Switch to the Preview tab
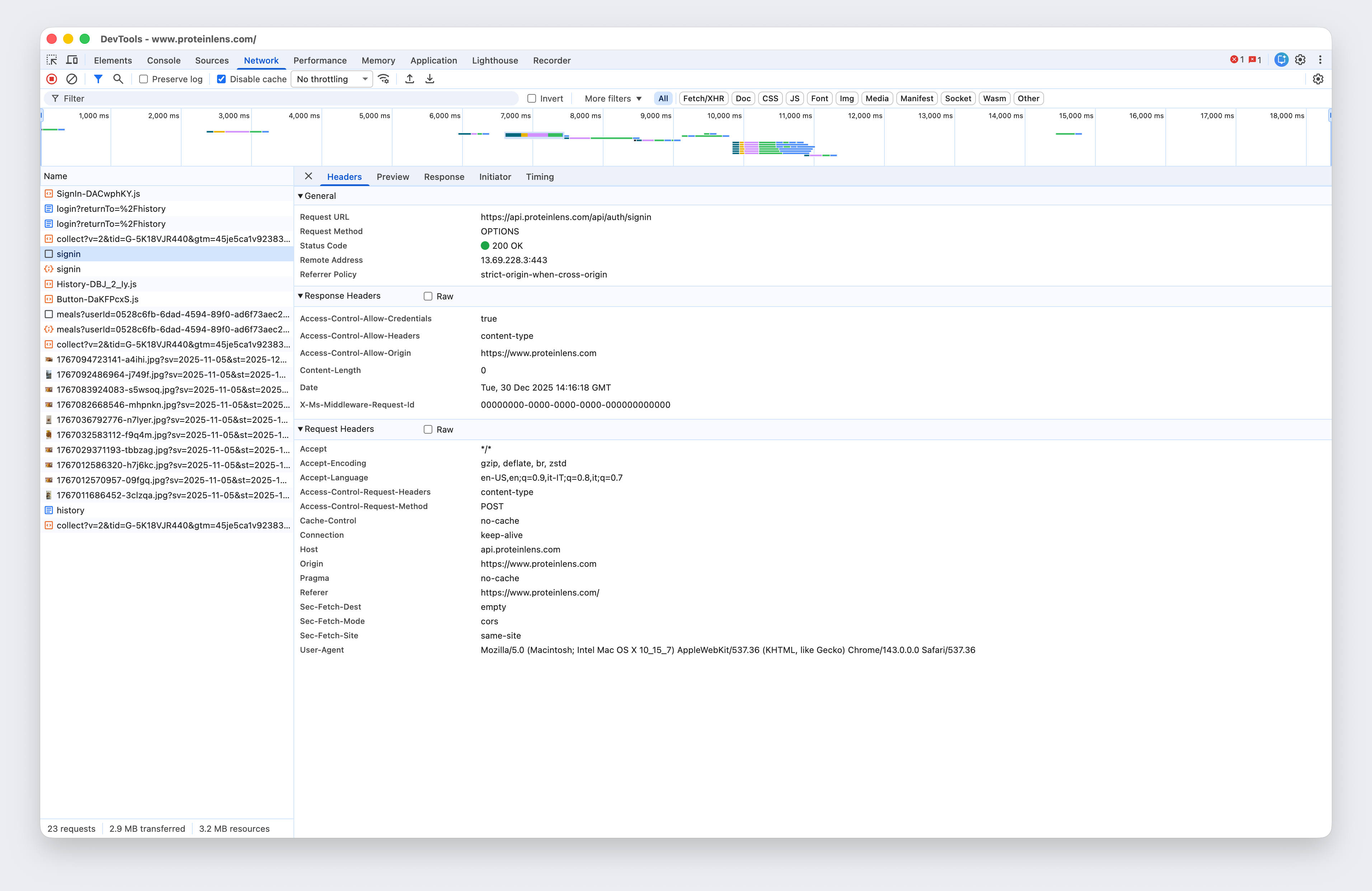The height and width of the screenshot is (891, 1372). coord(393,177)
